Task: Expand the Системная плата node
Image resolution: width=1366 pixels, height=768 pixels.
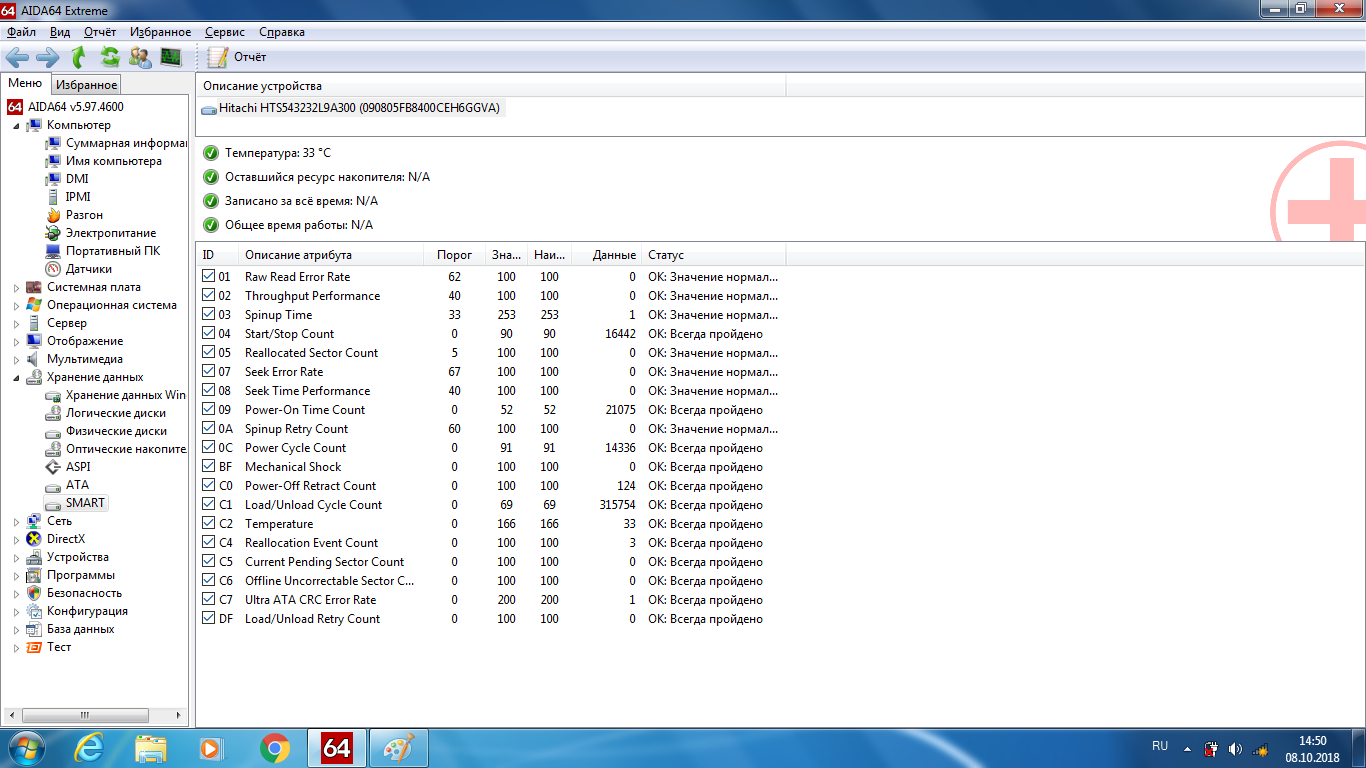Action: click(16, 288)
